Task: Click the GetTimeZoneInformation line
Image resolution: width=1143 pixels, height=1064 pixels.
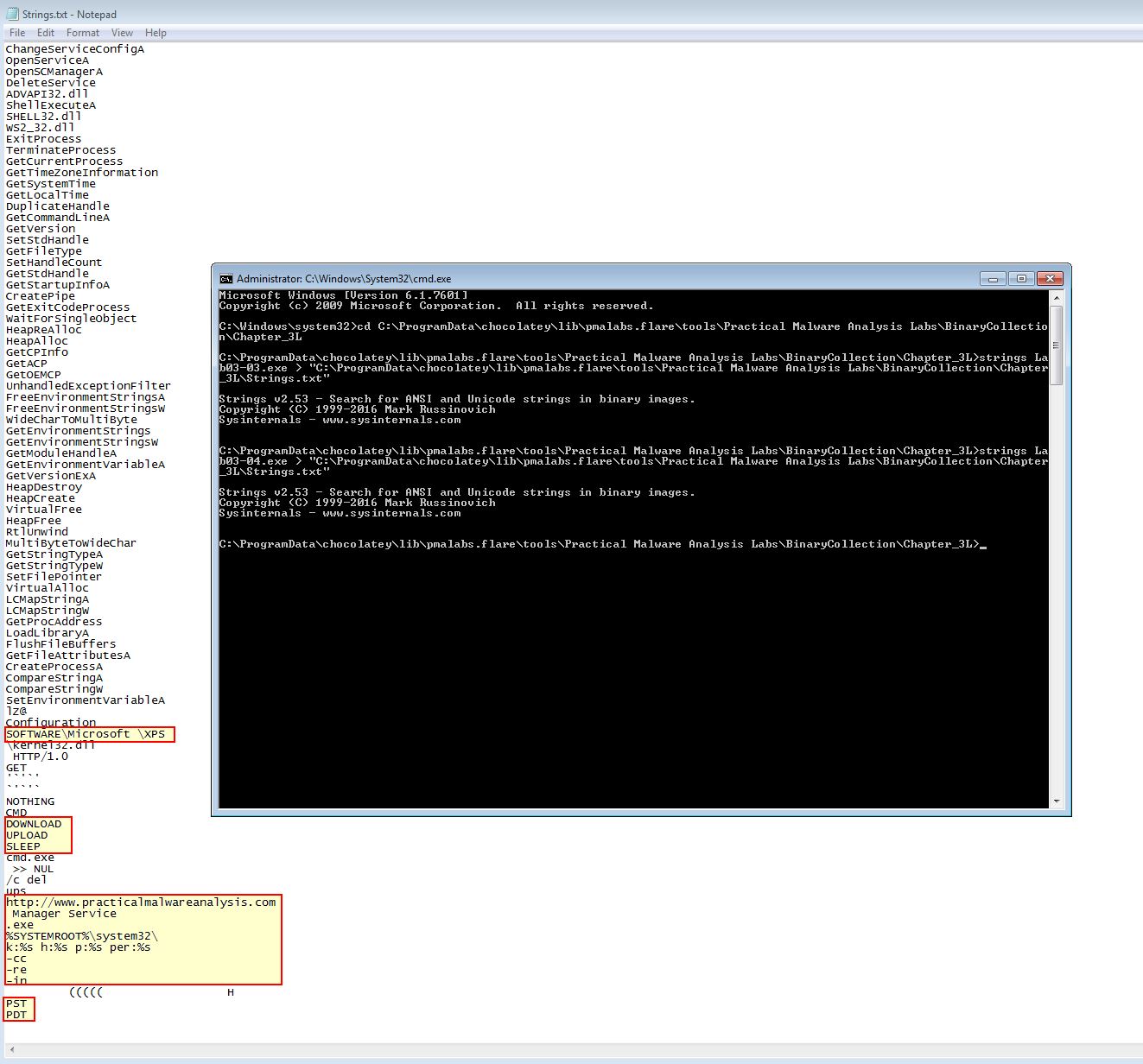Action: tap(82, 173)
